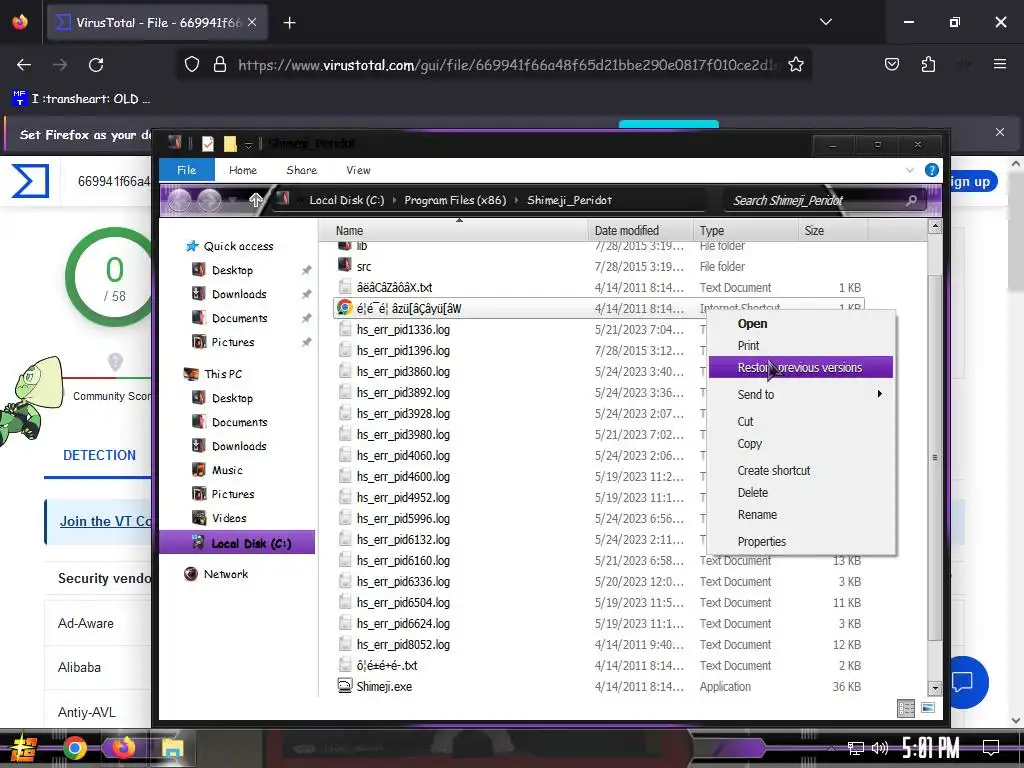
Task: Close the VirusTotal tab
Action: pyautogui.click(x=252, y=22)
